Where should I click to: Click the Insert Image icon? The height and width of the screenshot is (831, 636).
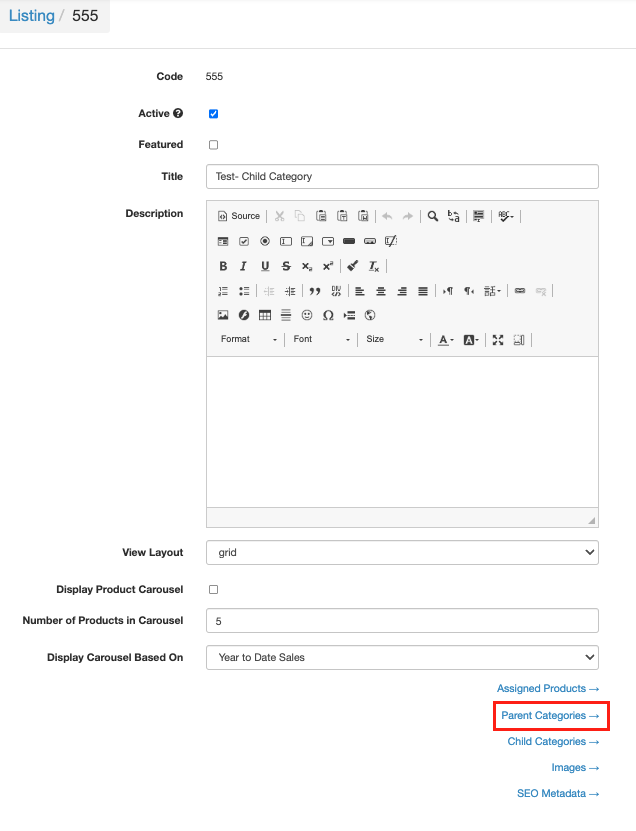pyautogui.click(x=223, y=315)
